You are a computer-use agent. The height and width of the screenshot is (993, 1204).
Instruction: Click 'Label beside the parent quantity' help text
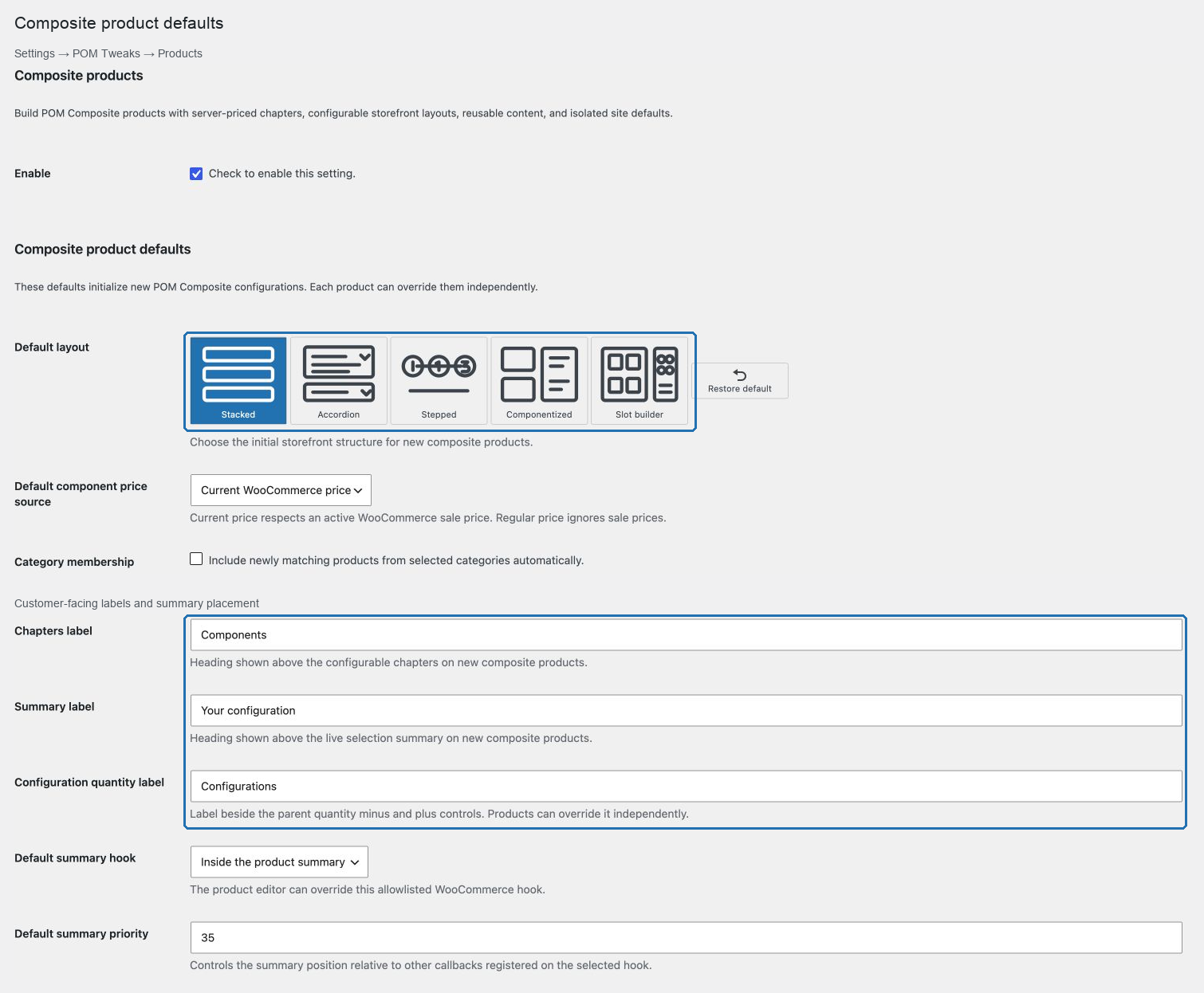[x=439, y=814]
